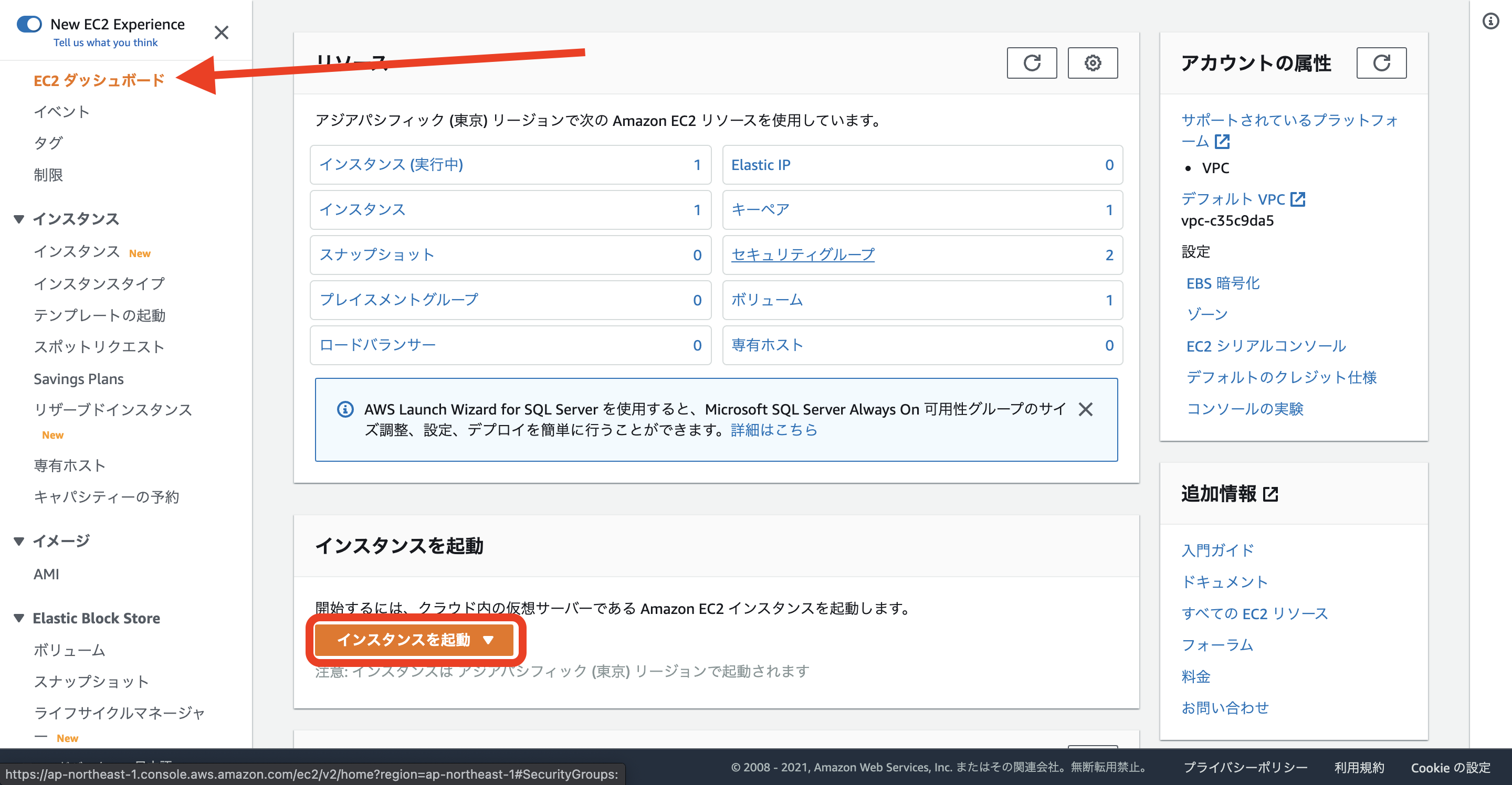Image resolution: width=1512 pixels, height=785 pixels.
Task: Collapse the Elastic Block Store section
Action: [x=19, y=618]
